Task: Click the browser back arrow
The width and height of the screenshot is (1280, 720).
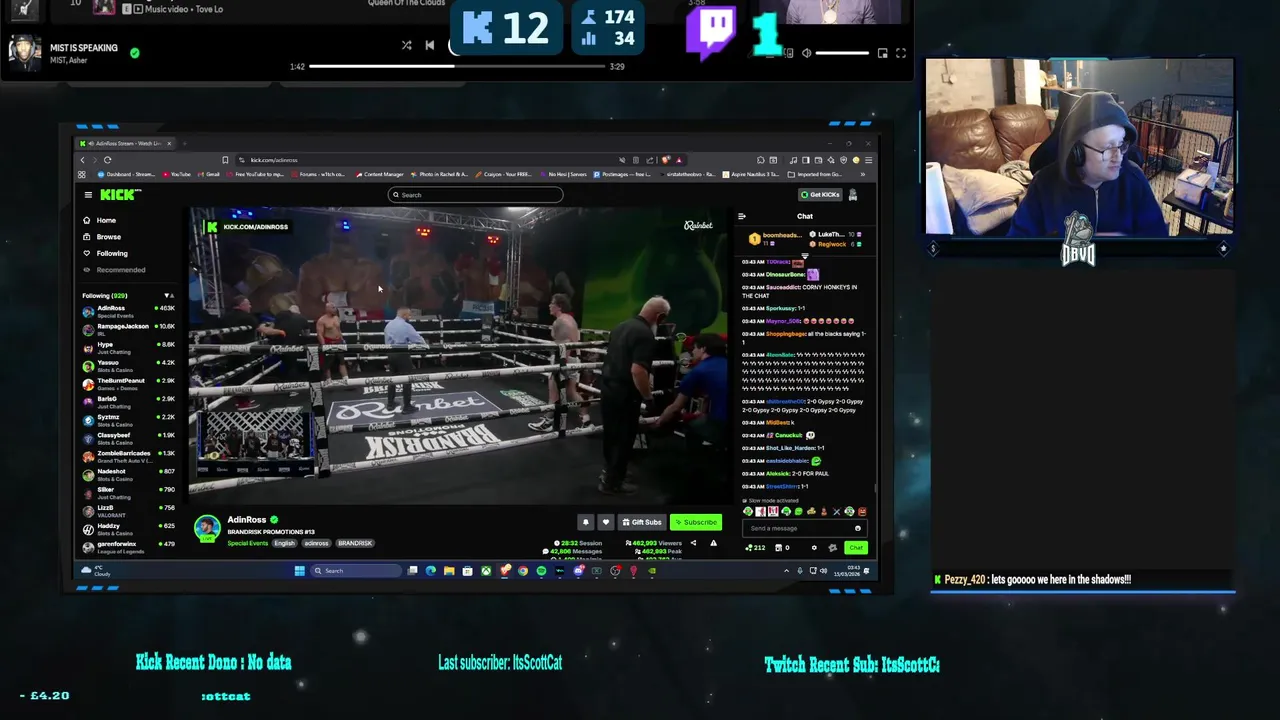Action: tap(84, 160)
